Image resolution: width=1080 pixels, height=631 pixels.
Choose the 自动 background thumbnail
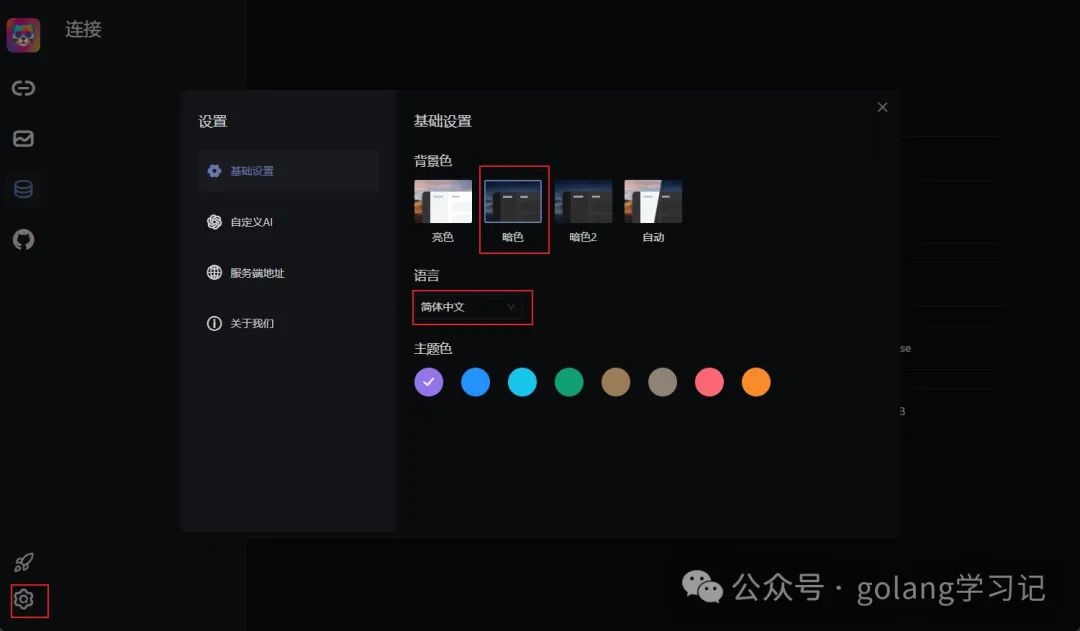pos(653,201)
